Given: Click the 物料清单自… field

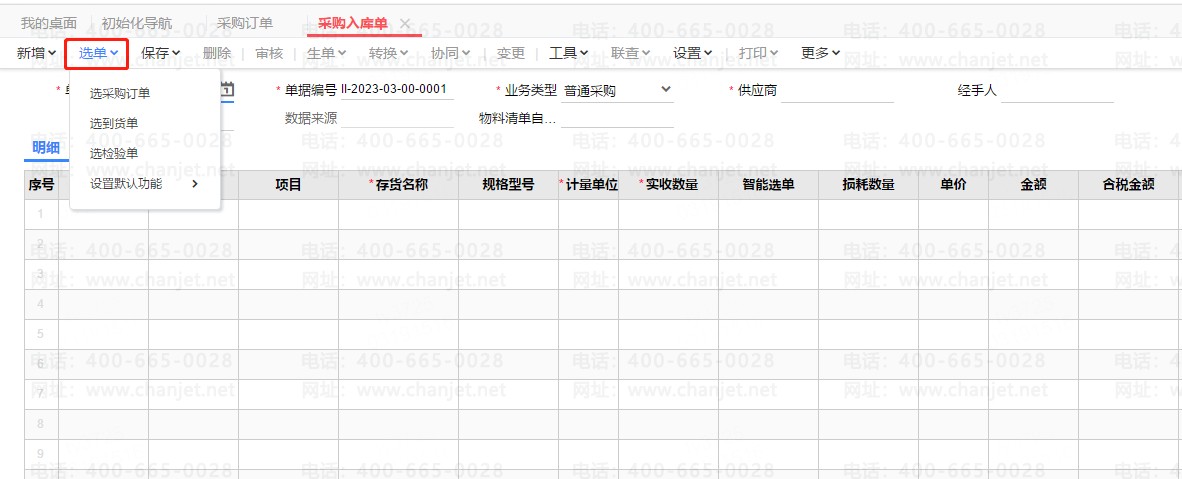Looking at the screenshot, I should pos(617,118).
